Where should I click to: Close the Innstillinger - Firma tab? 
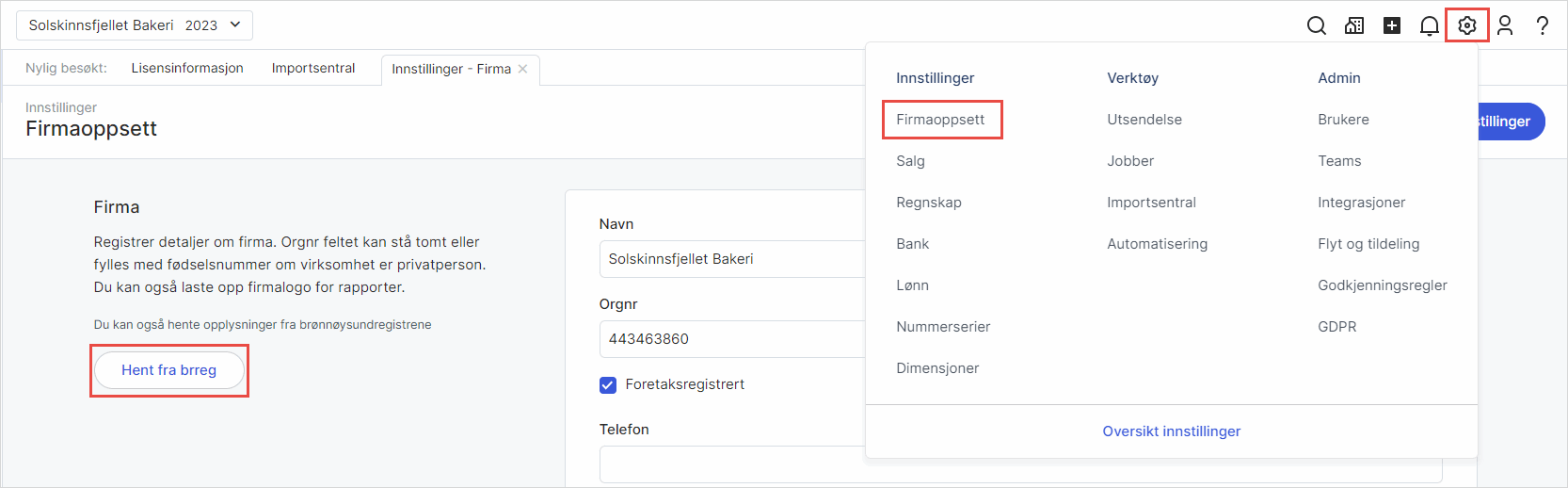pyautogui.click(x=523, y=69)
